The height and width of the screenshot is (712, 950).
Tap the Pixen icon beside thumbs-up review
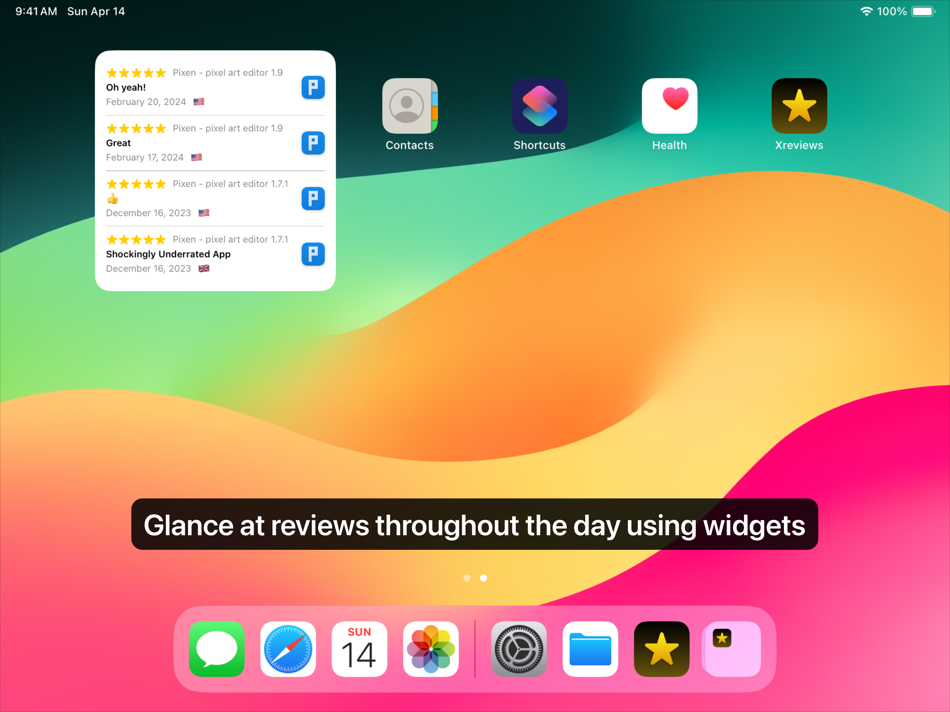pyautogui.click(x=313, y=199)
